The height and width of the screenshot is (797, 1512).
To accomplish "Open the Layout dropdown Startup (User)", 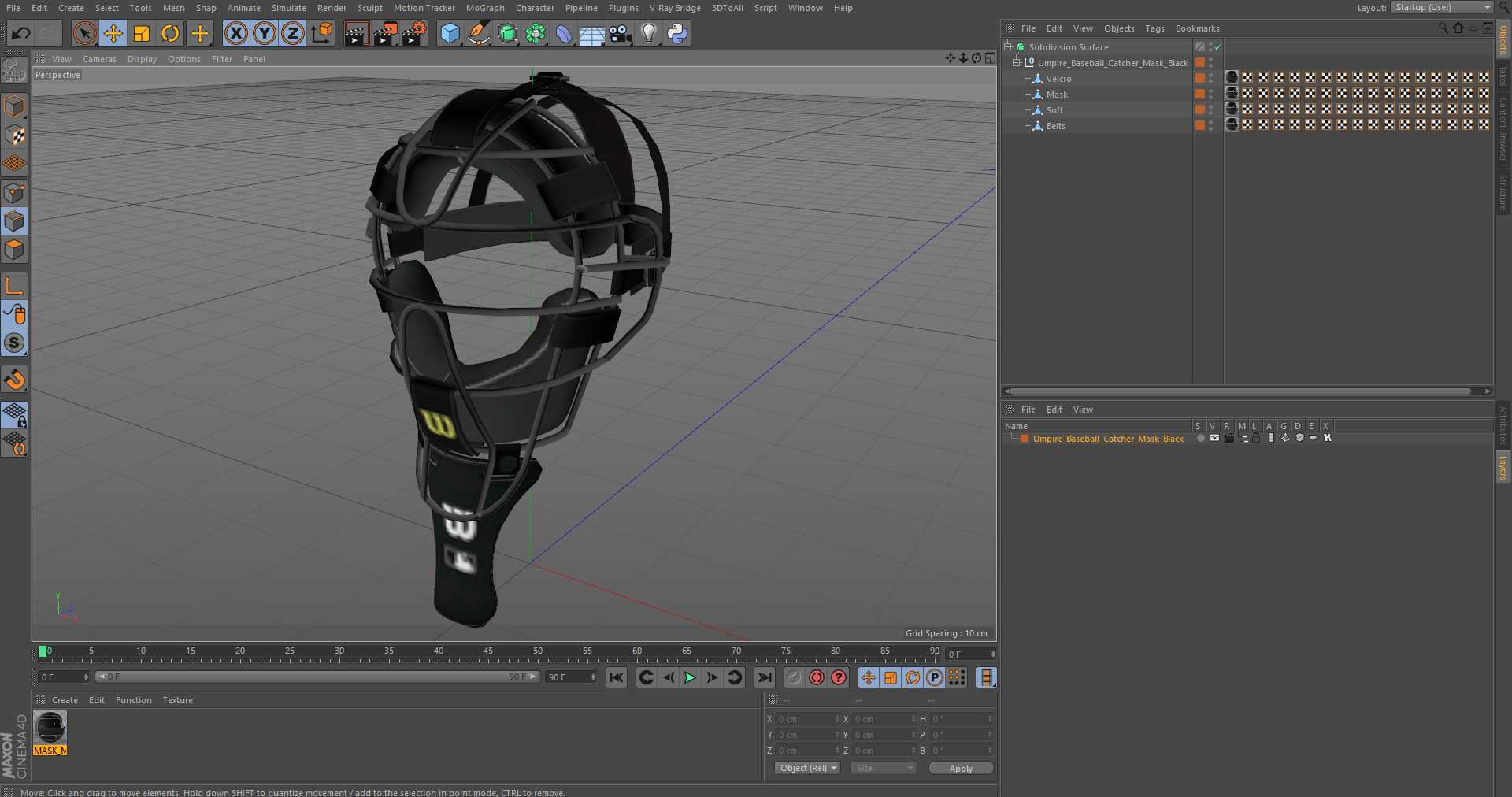I will (x=1441, y=7).
